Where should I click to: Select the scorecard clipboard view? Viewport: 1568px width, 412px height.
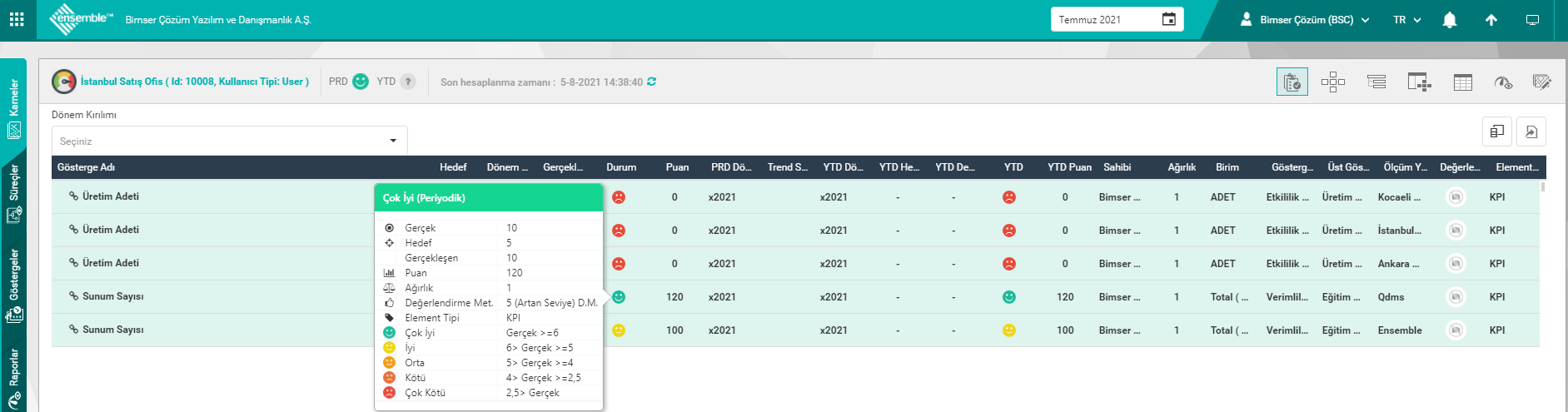1292,82
